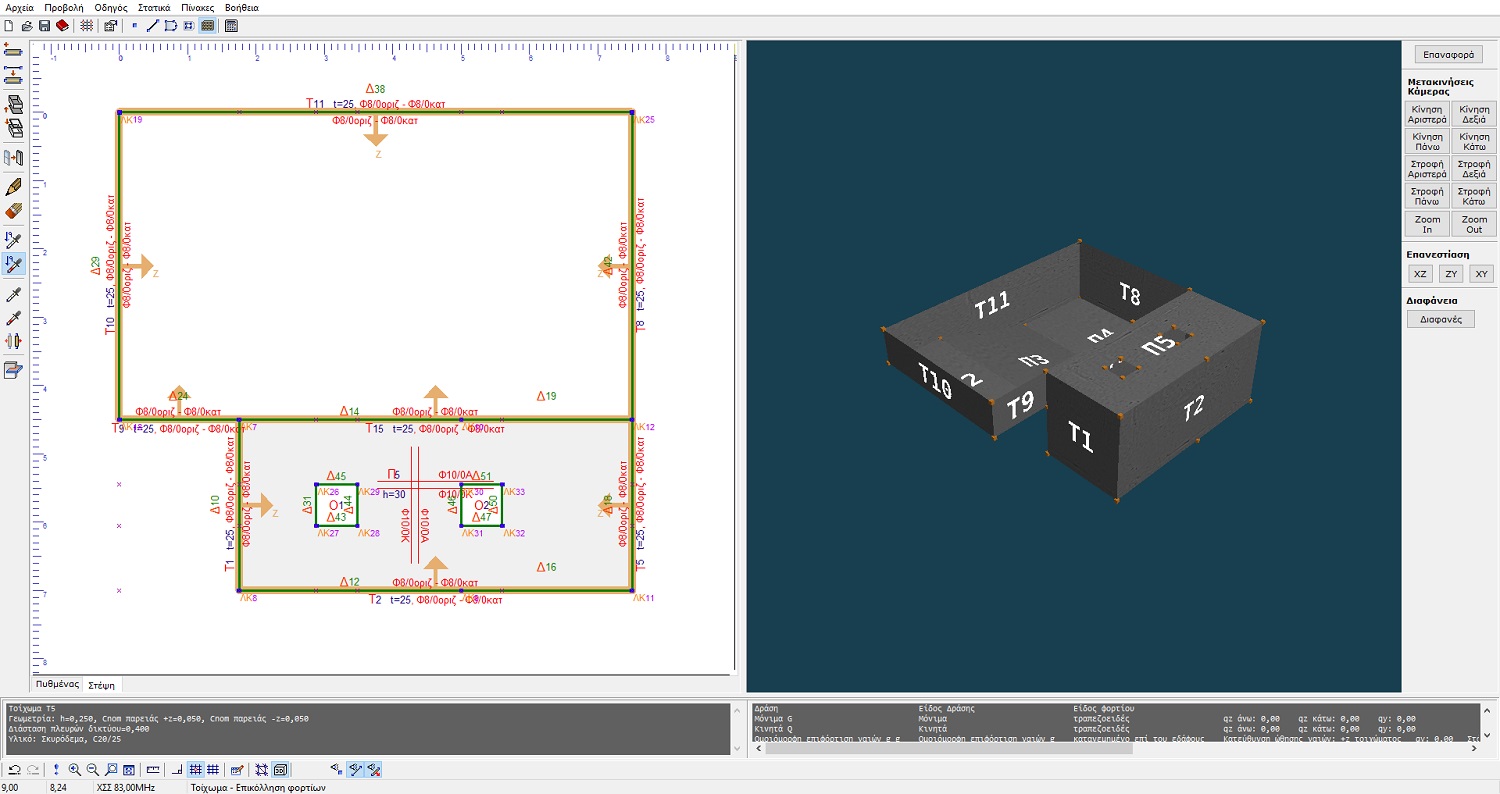Click the two columns with arrows icon
This screenshot has height=794, width=1500.
(x=14, y=341)
